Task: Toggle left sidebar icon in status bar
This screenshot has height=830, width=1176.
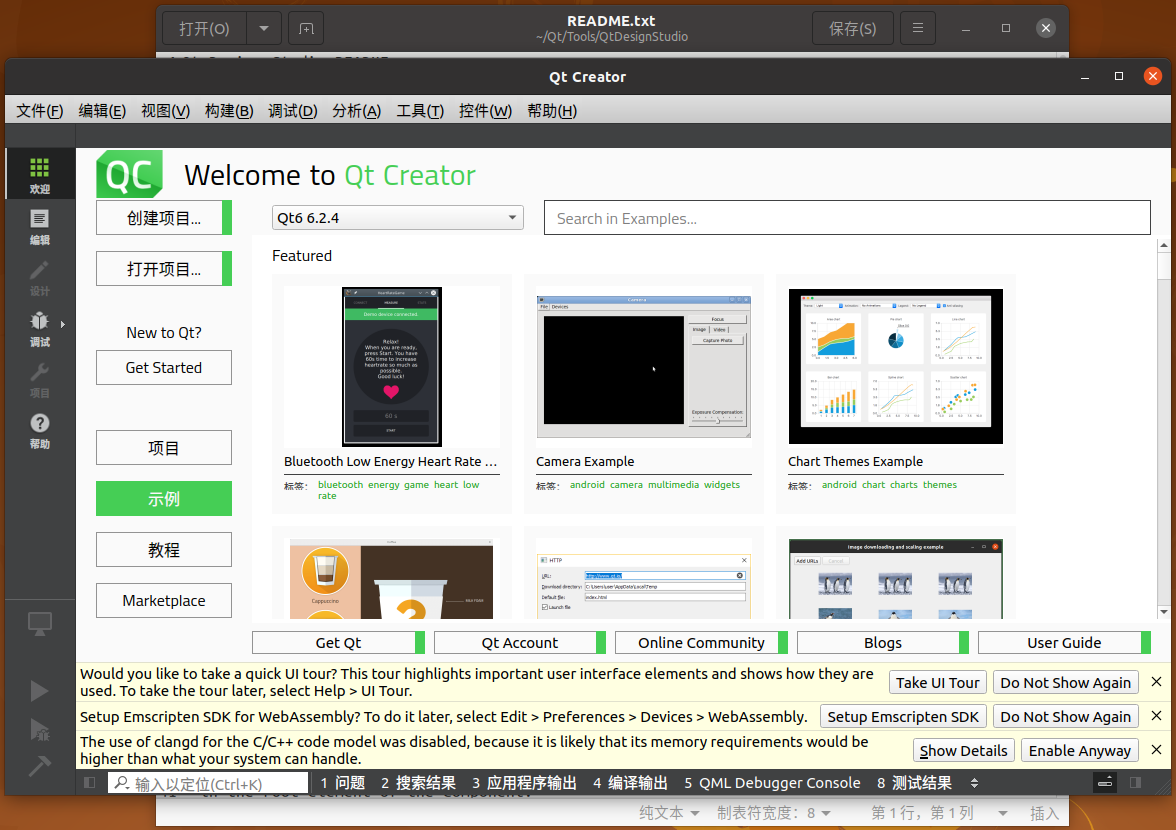Action: [89, 783]
